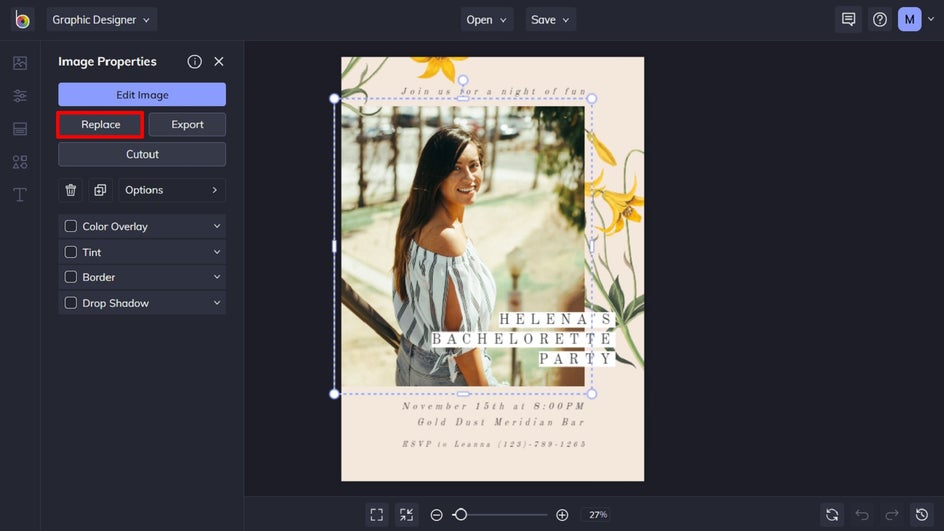Open the Text tool in sidebar
The height and width of the screenshot is (531, 944).
point(20,194)
